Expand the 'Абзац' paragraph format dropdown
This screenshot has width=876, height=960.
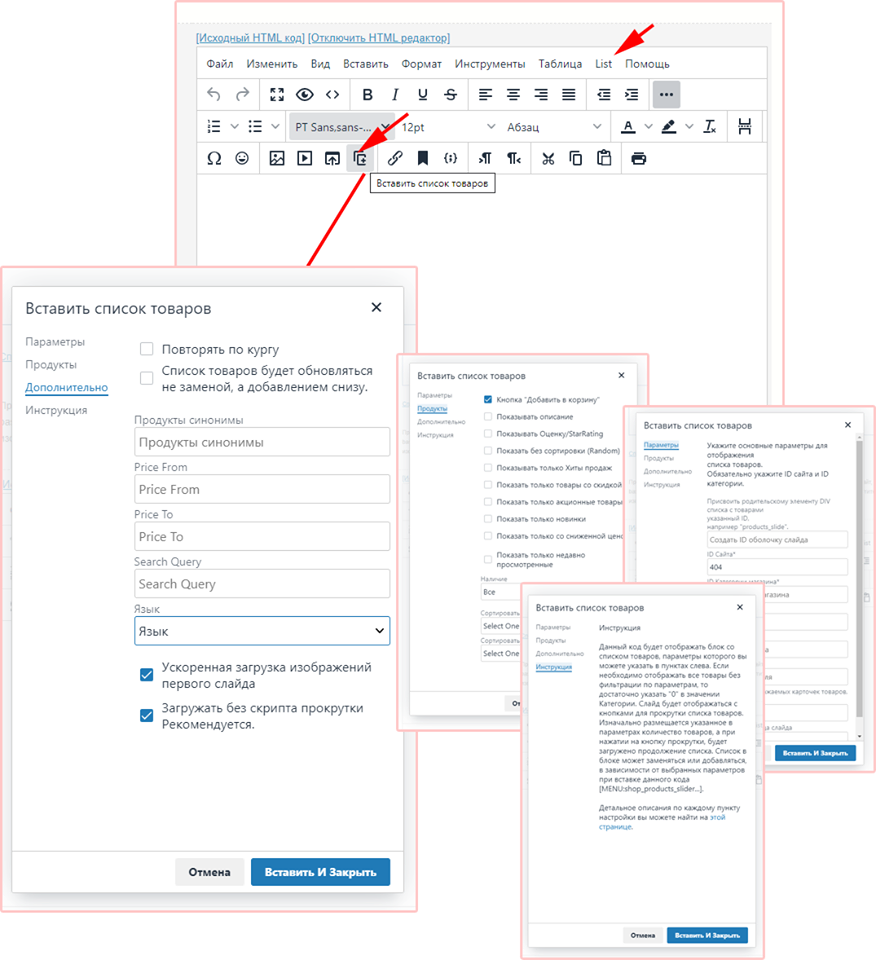coord(554,127)
